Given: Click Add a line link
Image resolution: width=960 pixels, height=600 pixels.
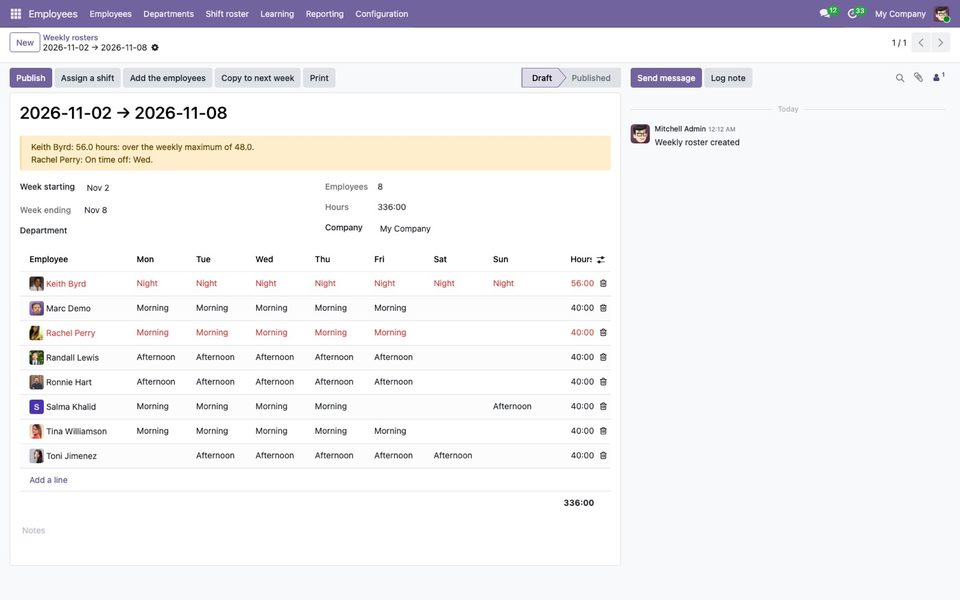Looking at the screenshot, I should [x=48, y=480].
